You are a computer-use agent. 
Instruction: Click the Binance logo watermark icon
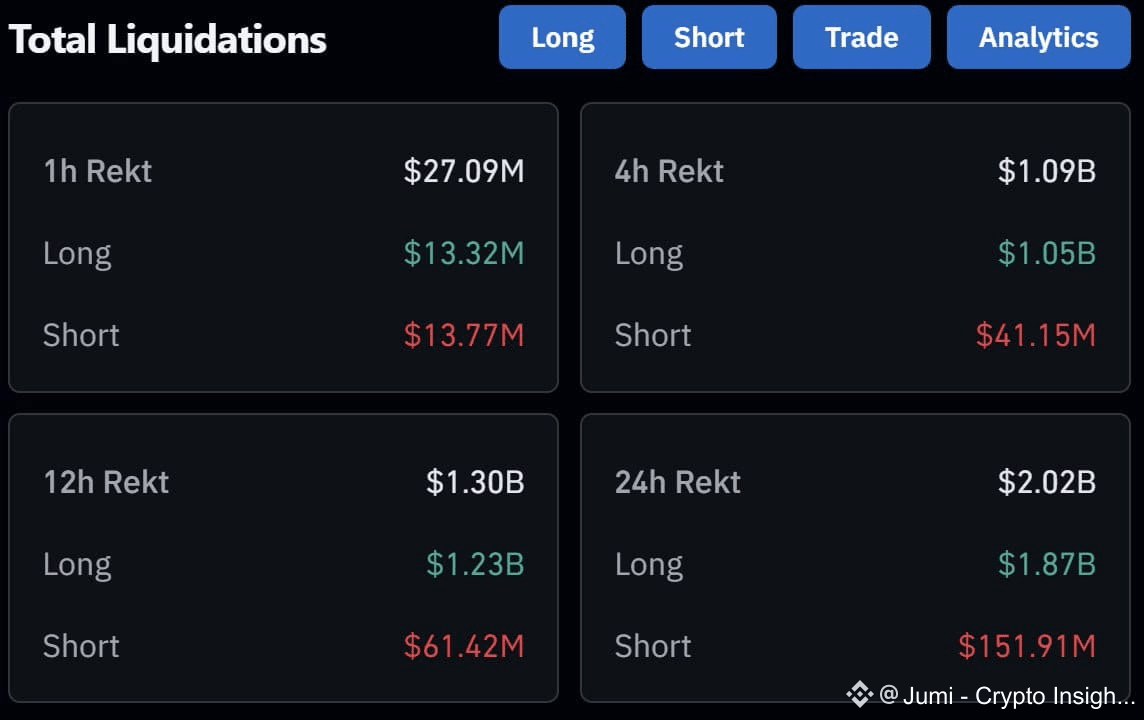859,694
